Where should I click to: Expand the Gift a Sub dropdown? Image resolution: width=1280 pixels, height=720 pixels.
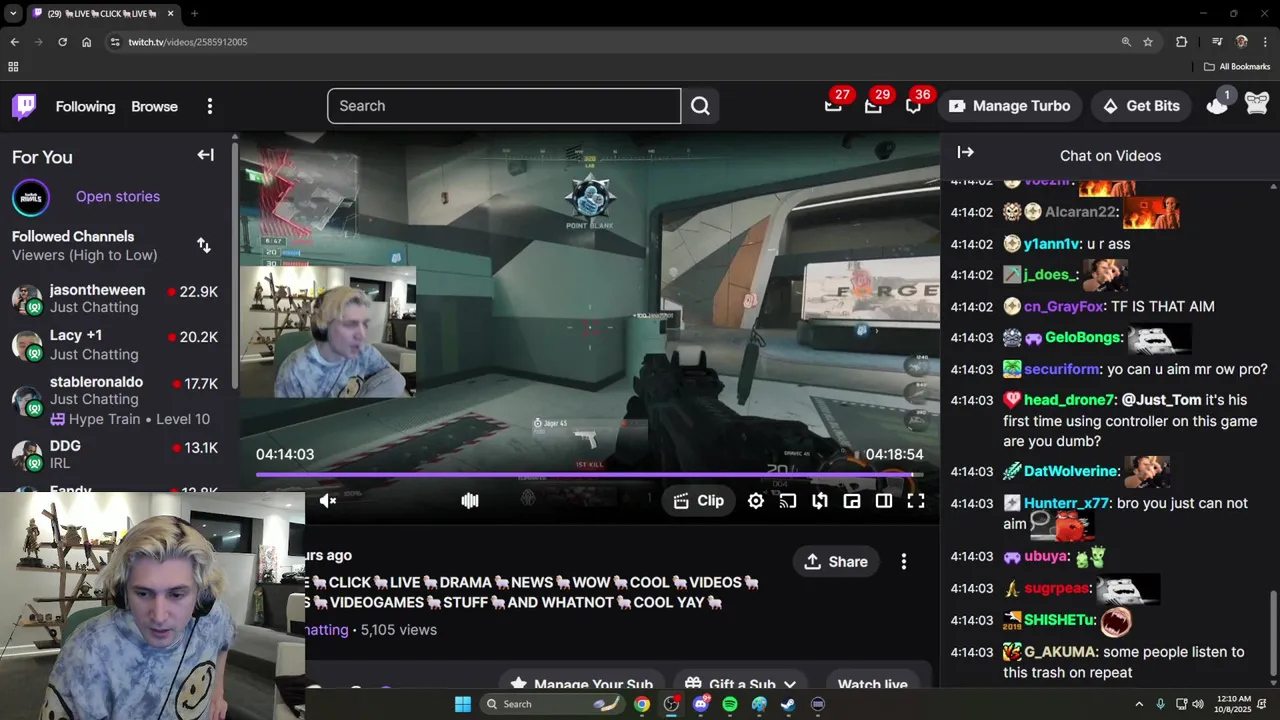pos(739,684)
